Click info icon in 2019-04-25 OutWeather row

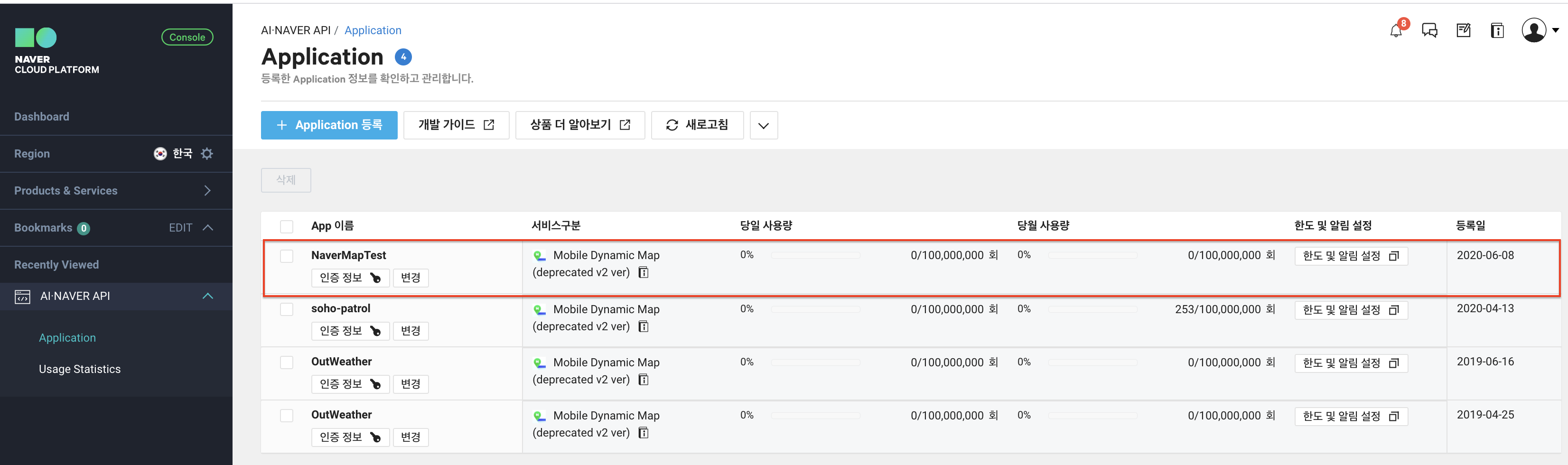[x=644, y=433]
